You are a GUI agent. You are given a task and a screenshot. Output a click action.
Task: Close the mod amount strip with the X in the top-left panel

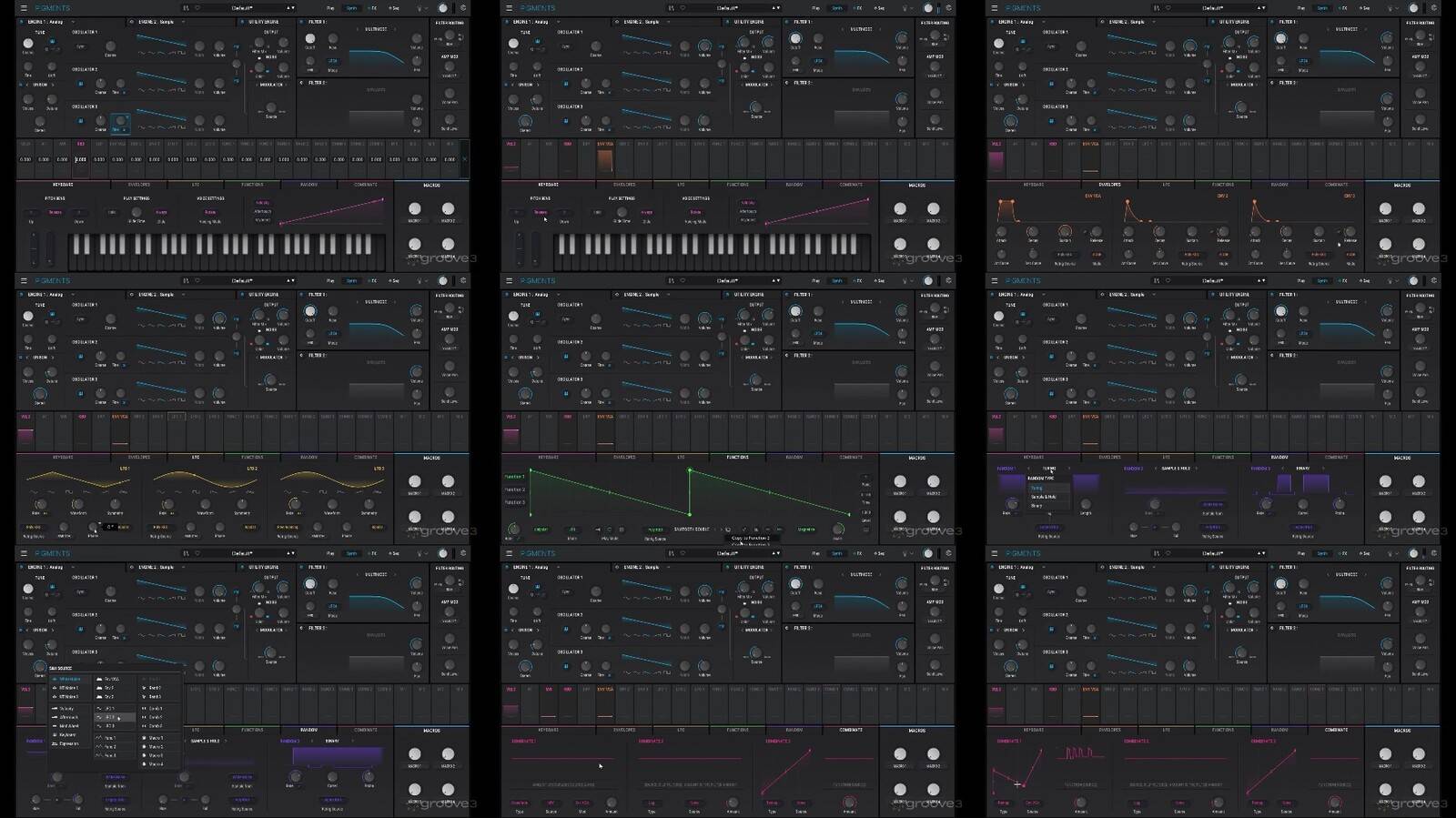tap(464, 159)
